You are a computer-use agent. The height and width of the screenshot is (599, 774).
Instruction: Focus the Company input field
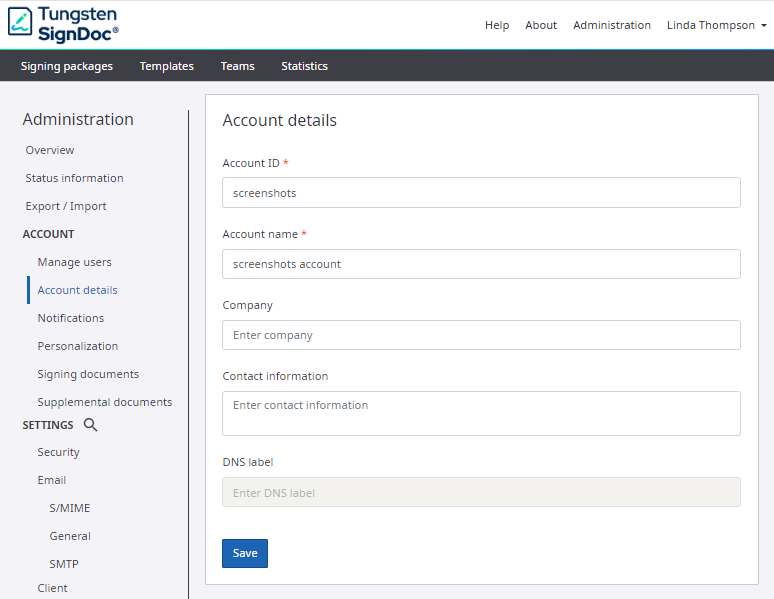(481, 335)
